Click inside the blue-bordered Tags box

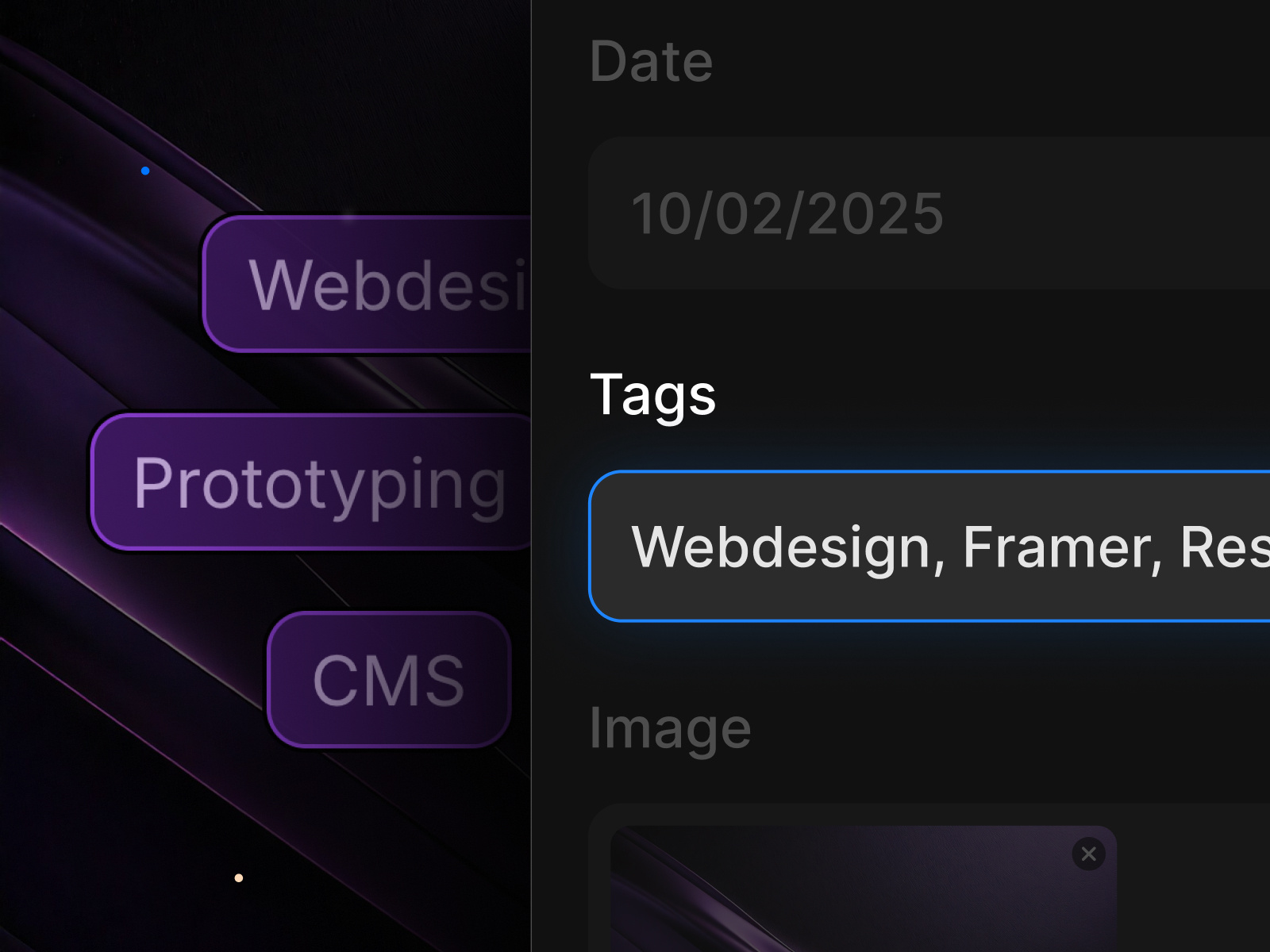coord(913,546)
